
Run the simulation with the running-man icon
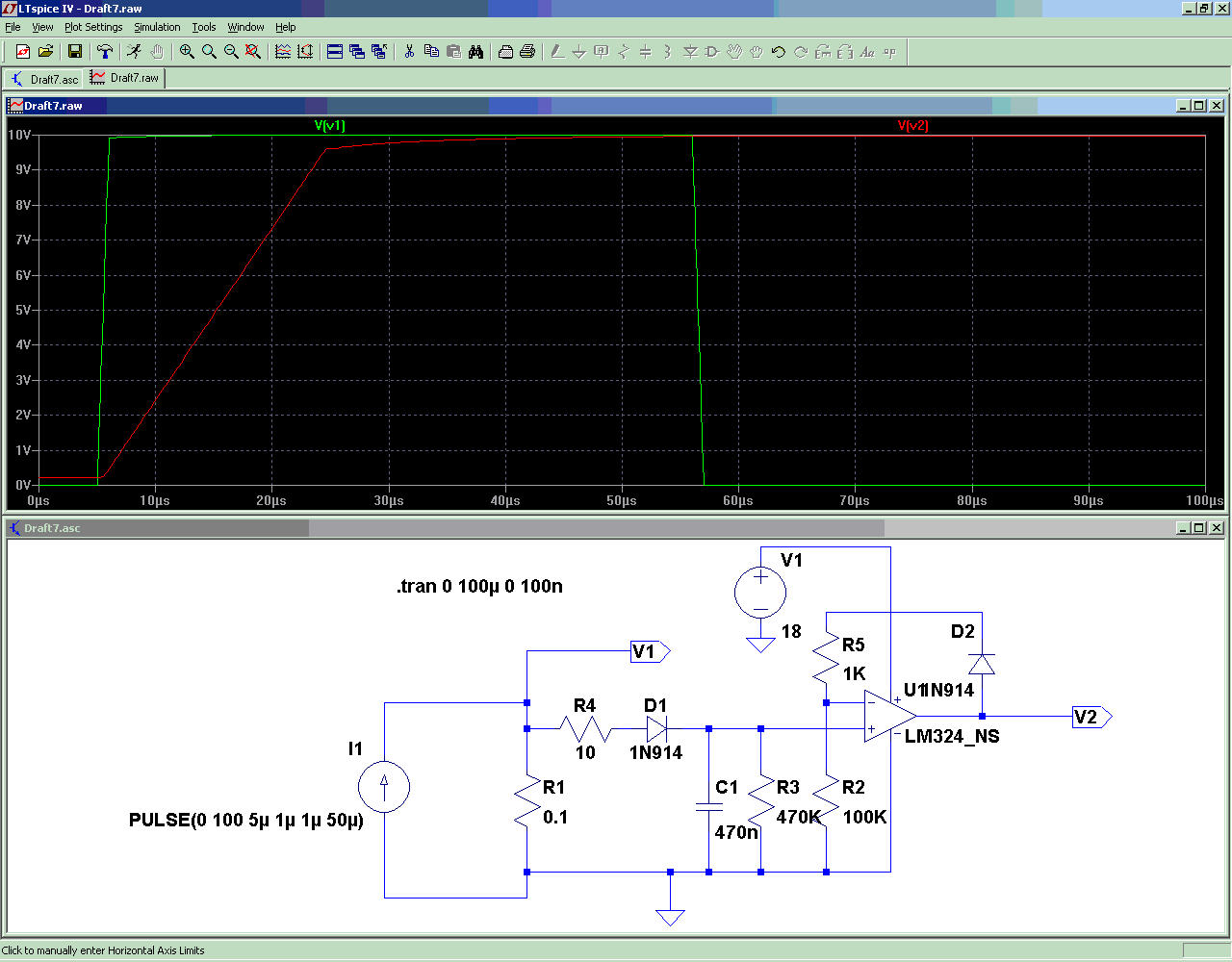pyautogui.click(x=135, y=52)
